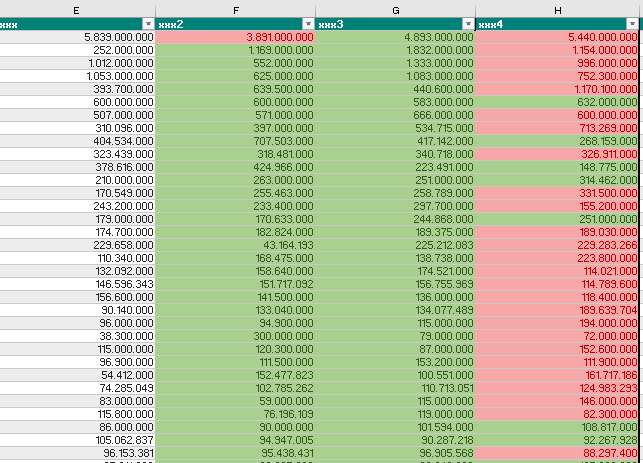Image resolution: width=643 pixels, height=463 pixels.
Task: Select cell 229.283.266
Action: point(557,245)
